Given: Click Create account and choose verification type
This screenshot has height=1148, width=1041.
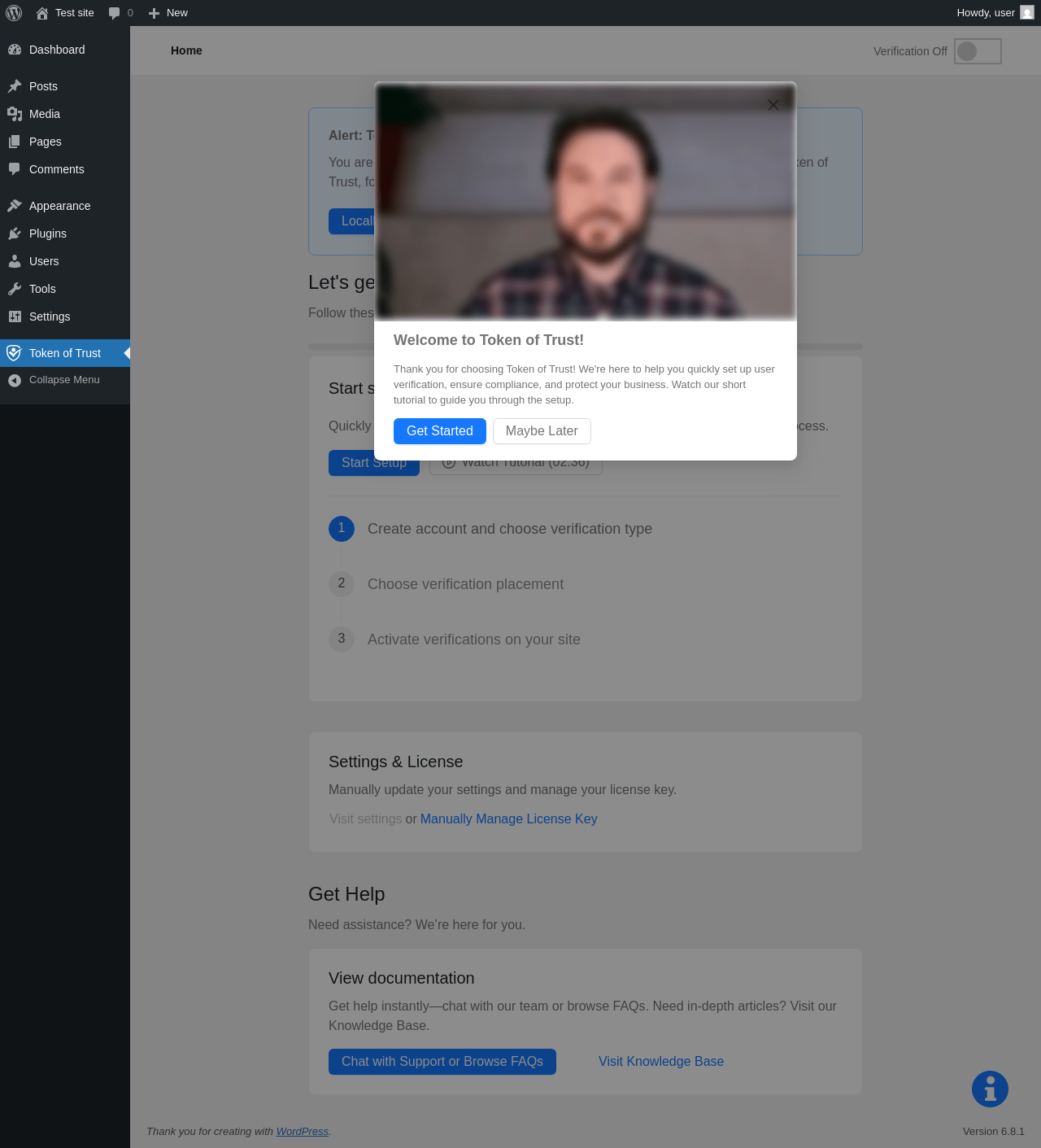Looking at the screenshot, I should [510, 529].
